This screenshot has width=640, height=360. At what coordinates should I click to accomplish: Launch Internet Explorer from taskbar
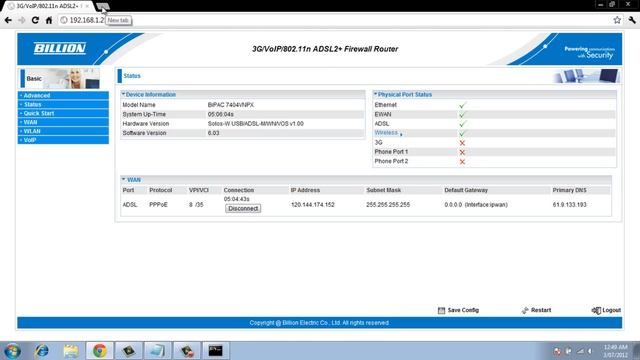42,351
